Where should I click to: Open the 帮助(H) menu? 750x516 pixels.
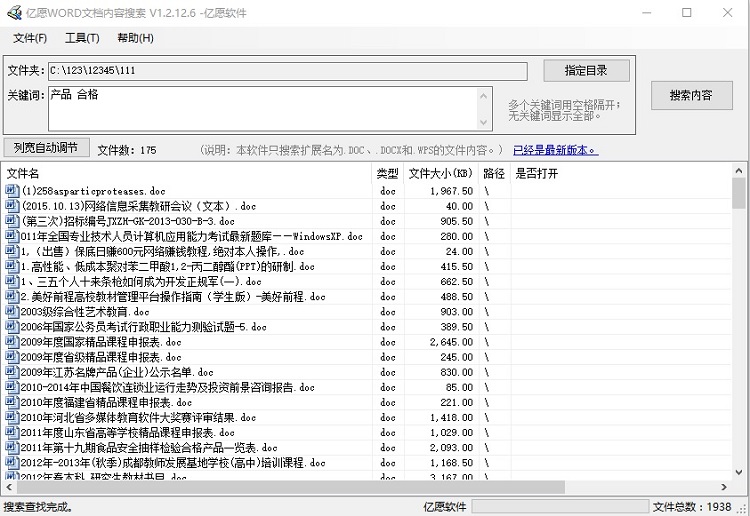(135, 38)
